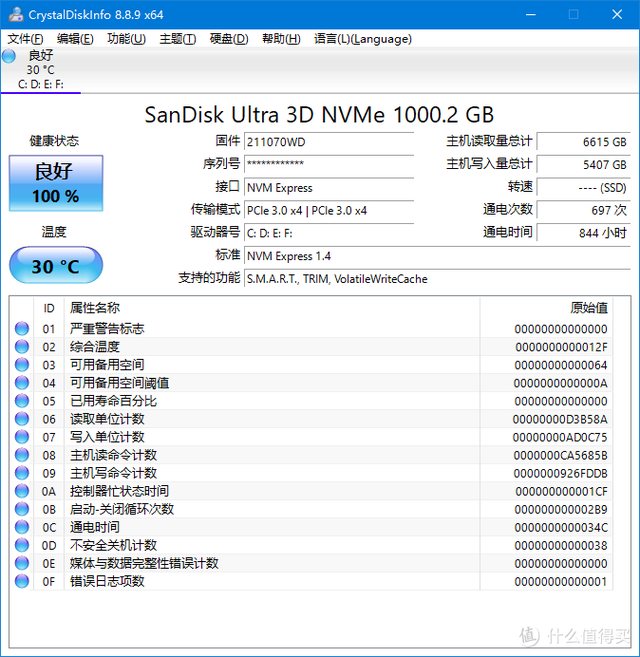Click the 属性名称 column header

[x=95, y=307]
